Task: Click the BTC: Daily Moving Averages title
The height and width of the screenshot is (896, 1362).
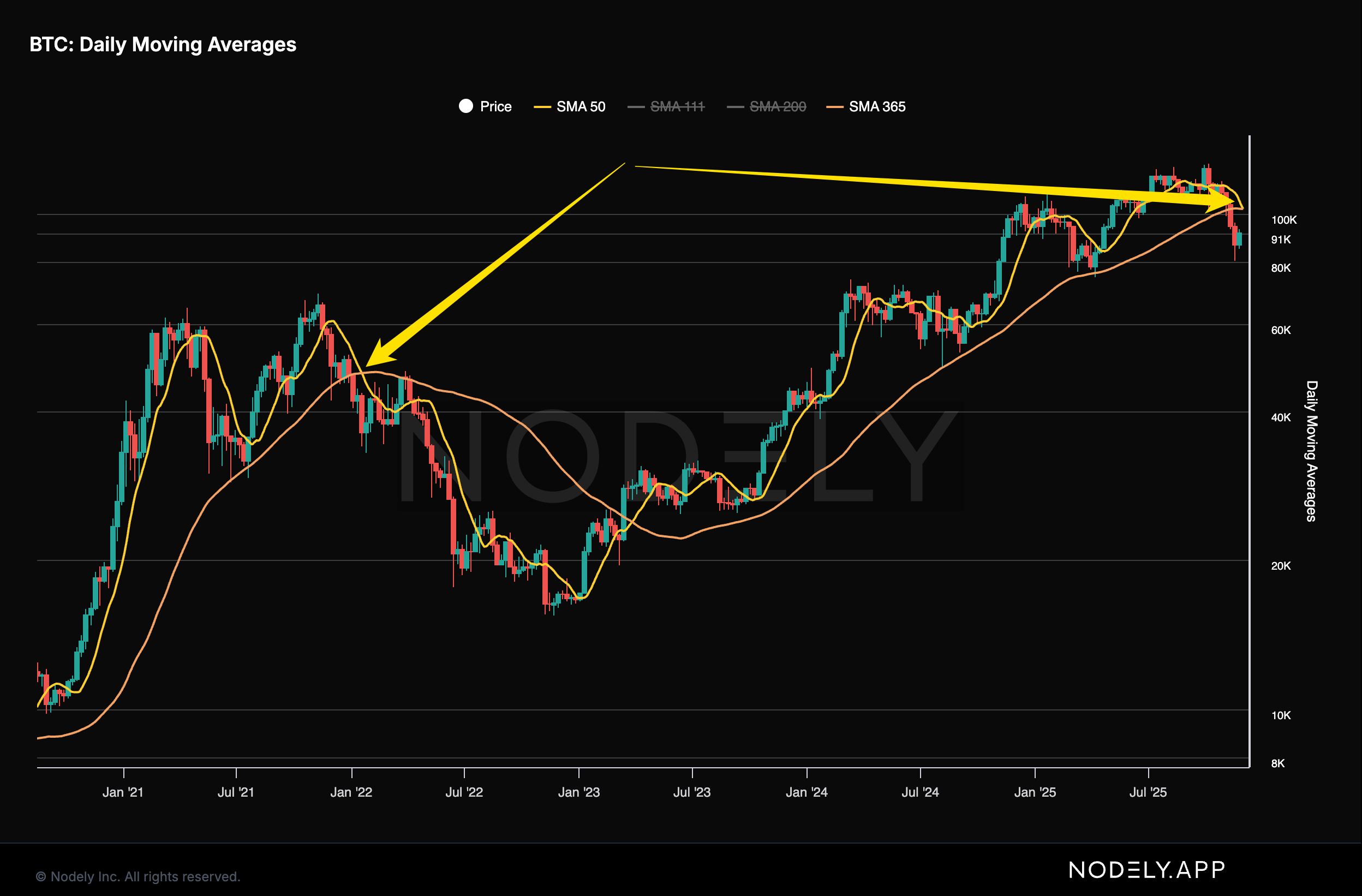Action: pos(163,45)
